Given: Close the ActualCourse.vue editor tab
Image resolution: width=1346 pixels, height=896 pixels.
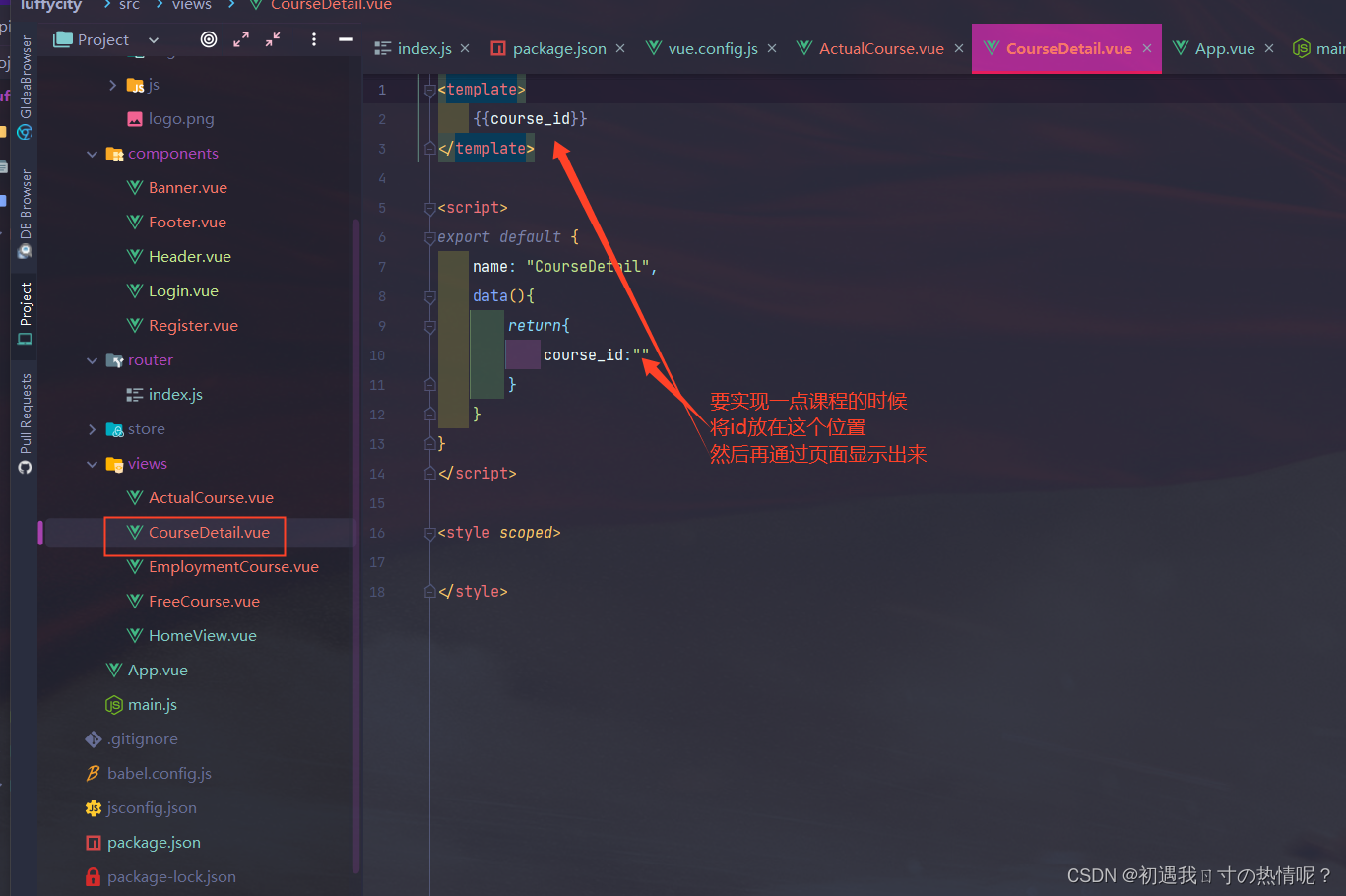Looking at the screenshot, I should coord(959,48).
